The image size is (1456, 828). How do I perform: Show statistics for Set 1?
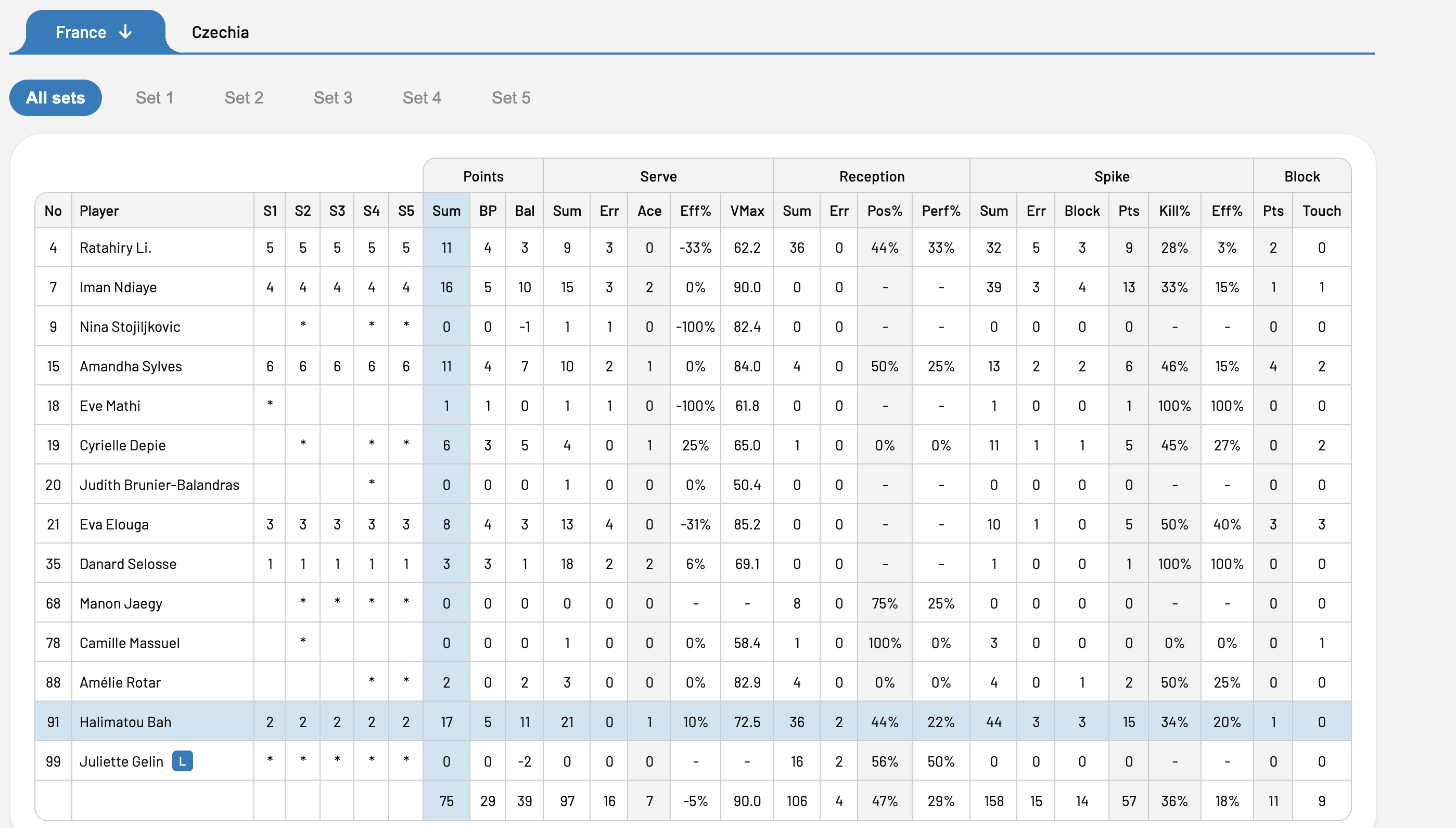(x=154, y=98)
